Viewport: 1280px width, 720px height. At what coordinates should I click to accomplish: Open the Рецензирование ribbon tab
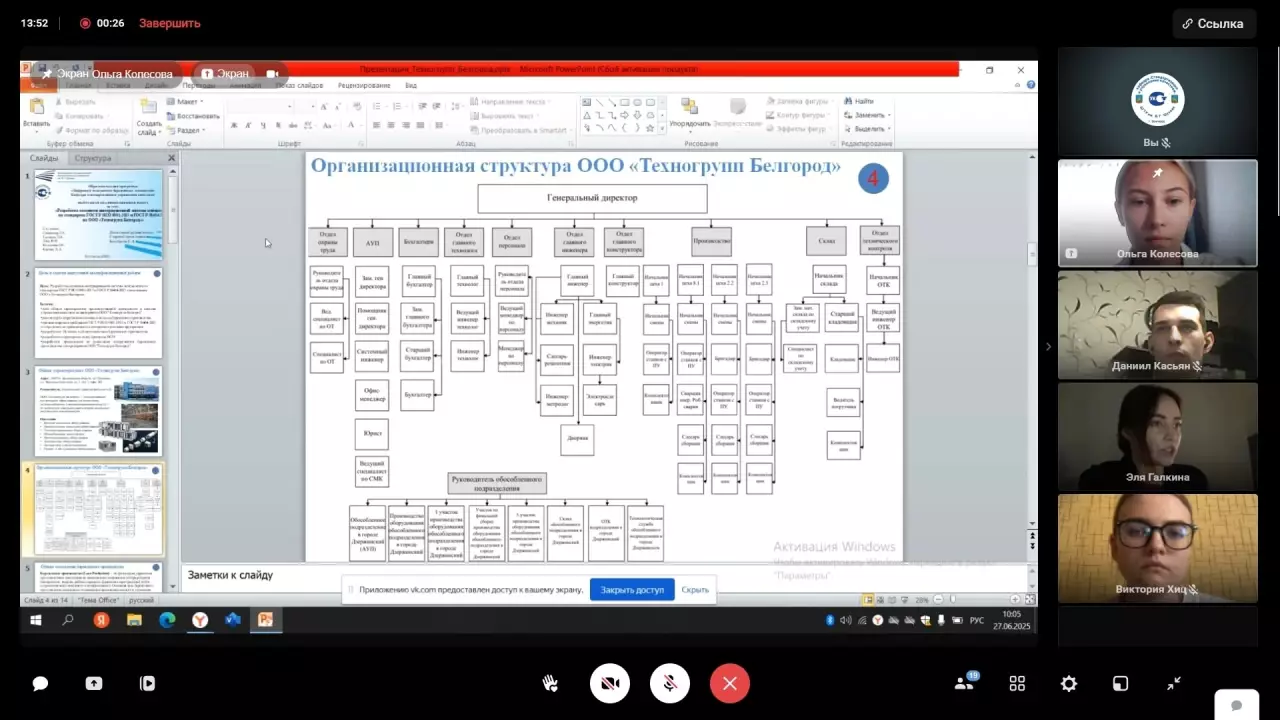click(x=364, y=86)
